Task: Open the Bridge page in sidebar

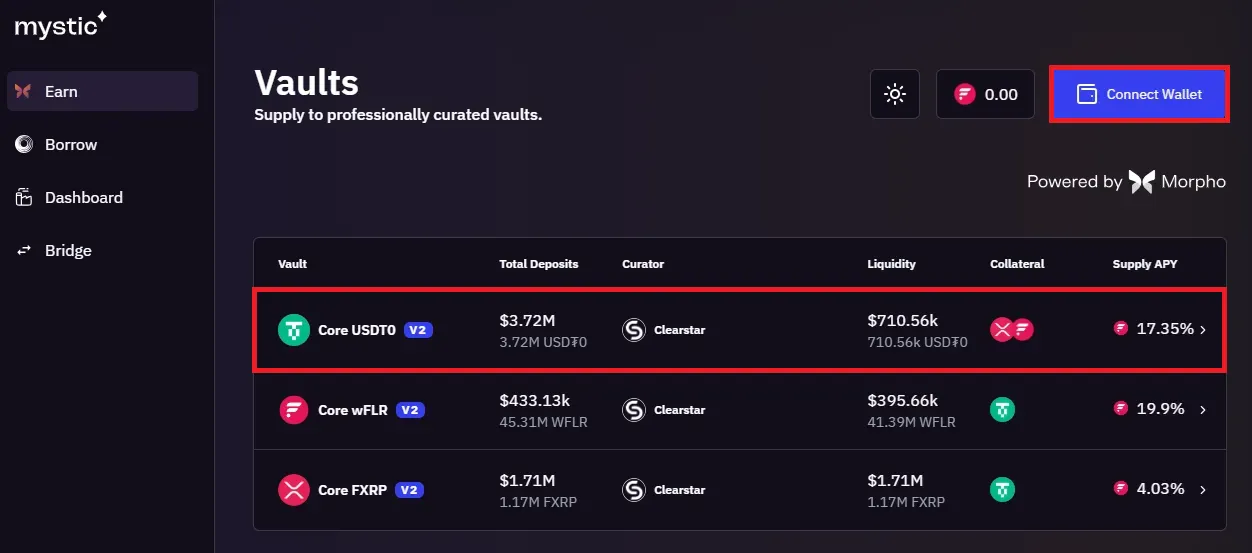Action: (67, 250)
